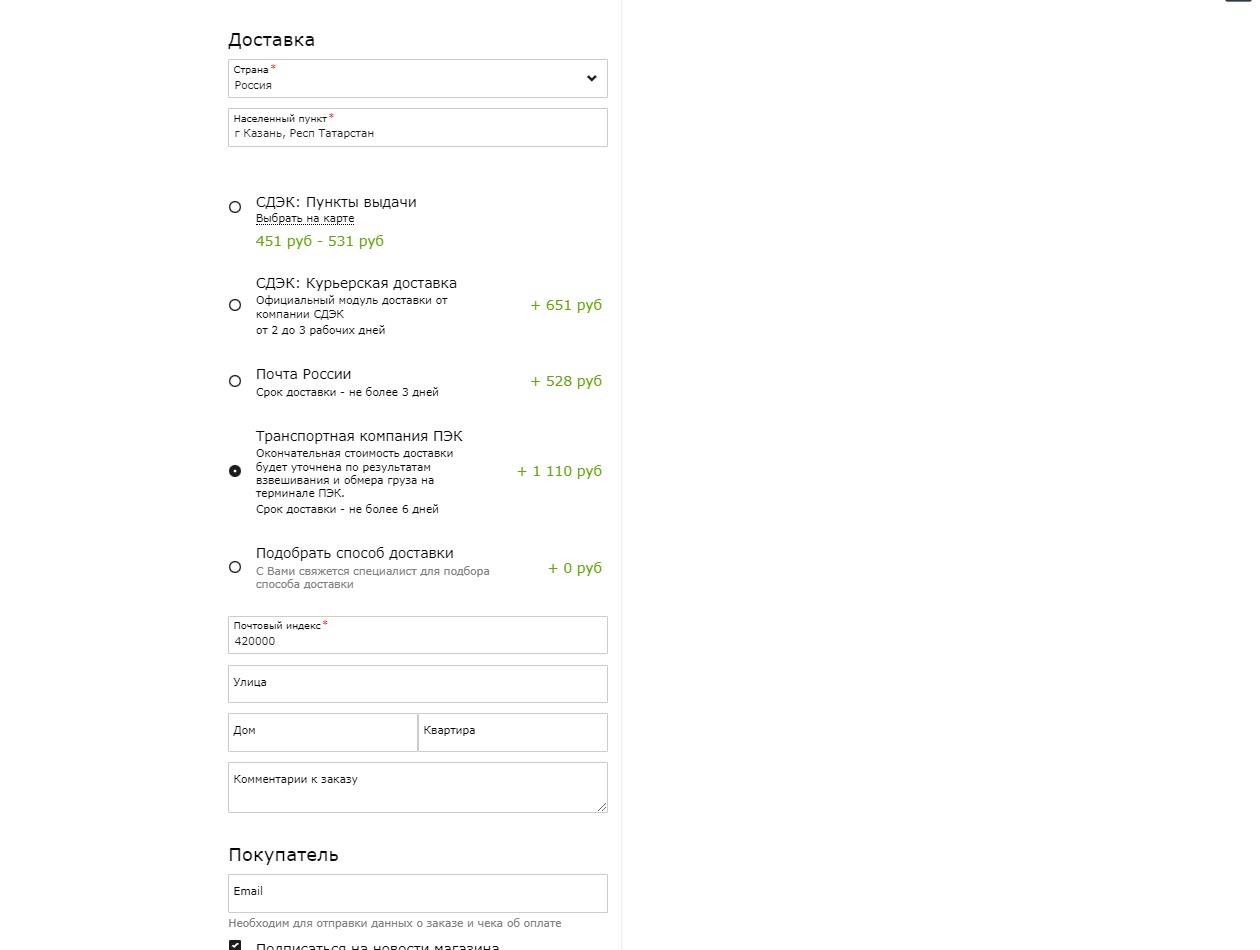Click the Почта России title label

coord(304,374)
